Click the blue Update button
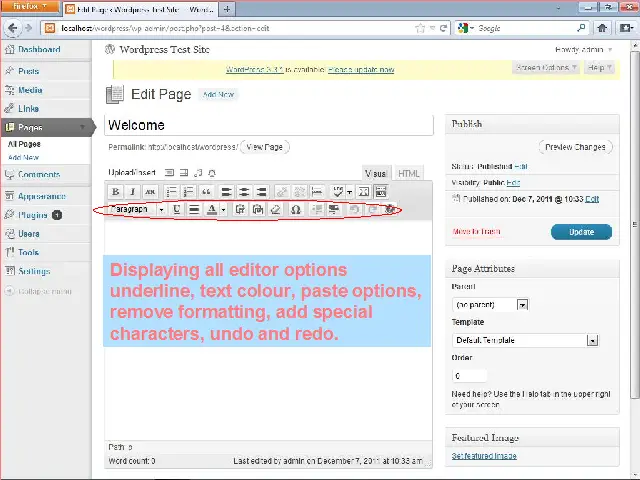Viewport: 640px width, 480px height. [581, 232]
